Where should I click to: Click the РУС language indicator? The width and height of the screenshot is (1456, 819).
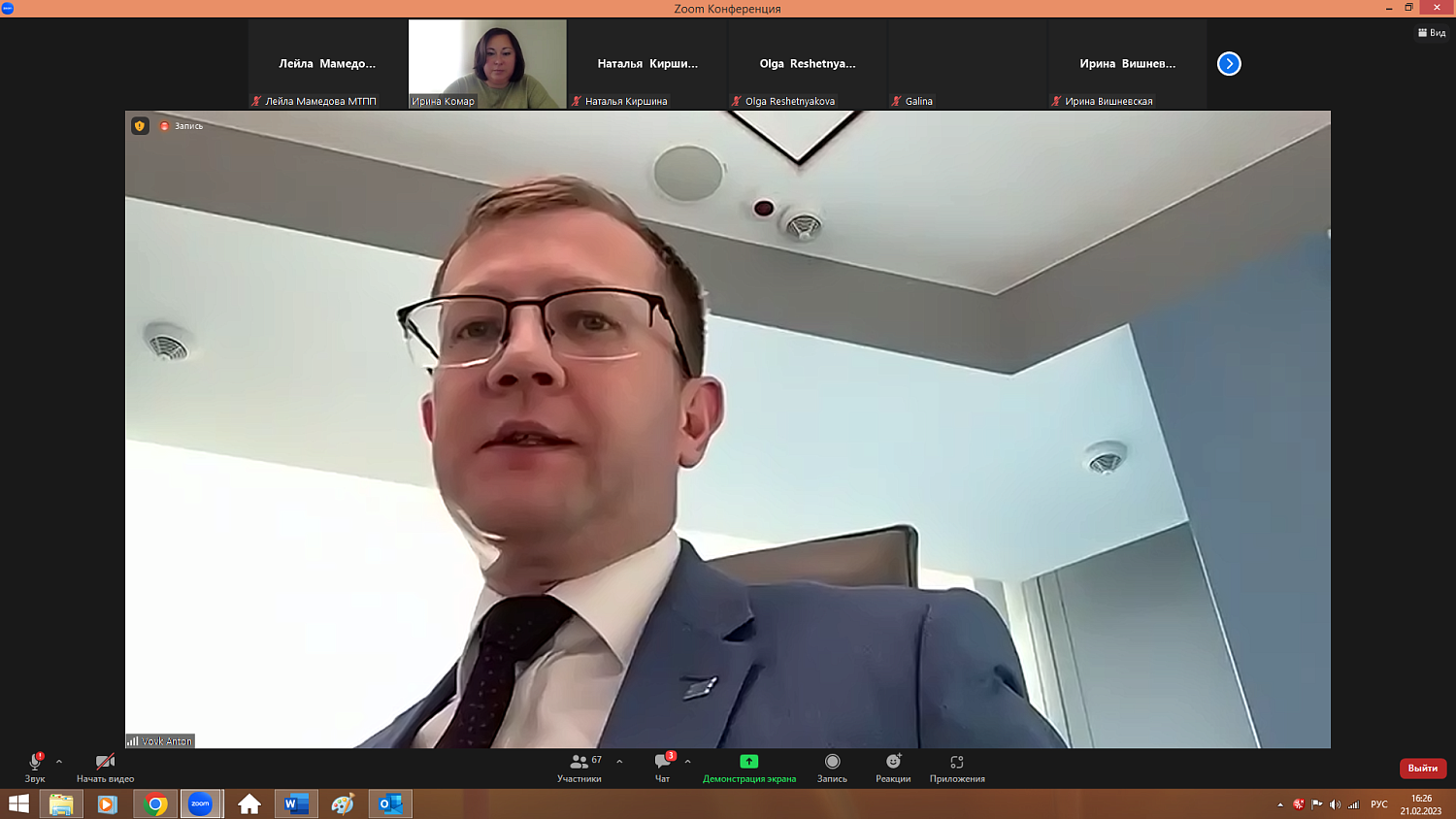point(1378,804)
